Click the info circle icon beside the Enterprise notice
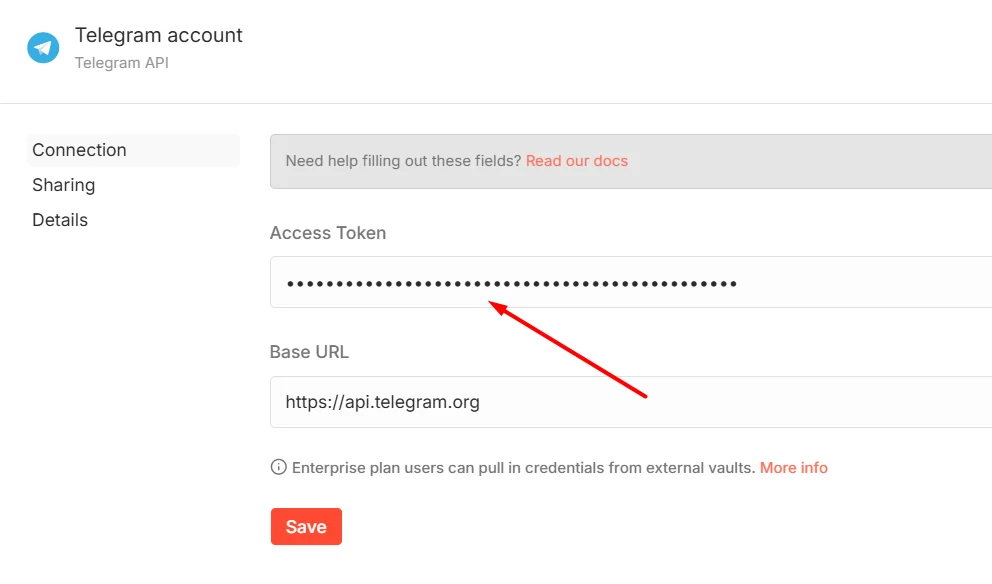The image size is (992, 584). 278,467
